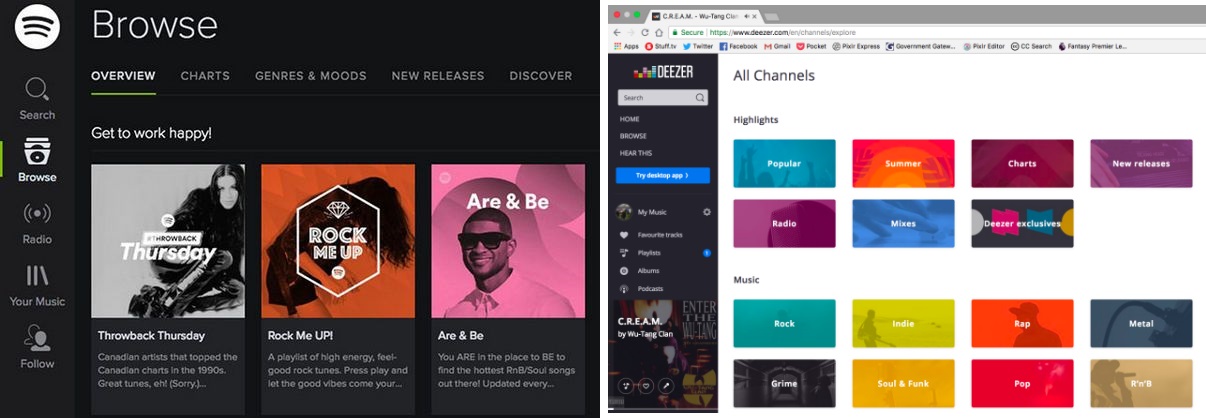The image size is (1206, 418).
Task: Click the My Music profile avatar
Action: pyautogui.click(x=624, y=212)
